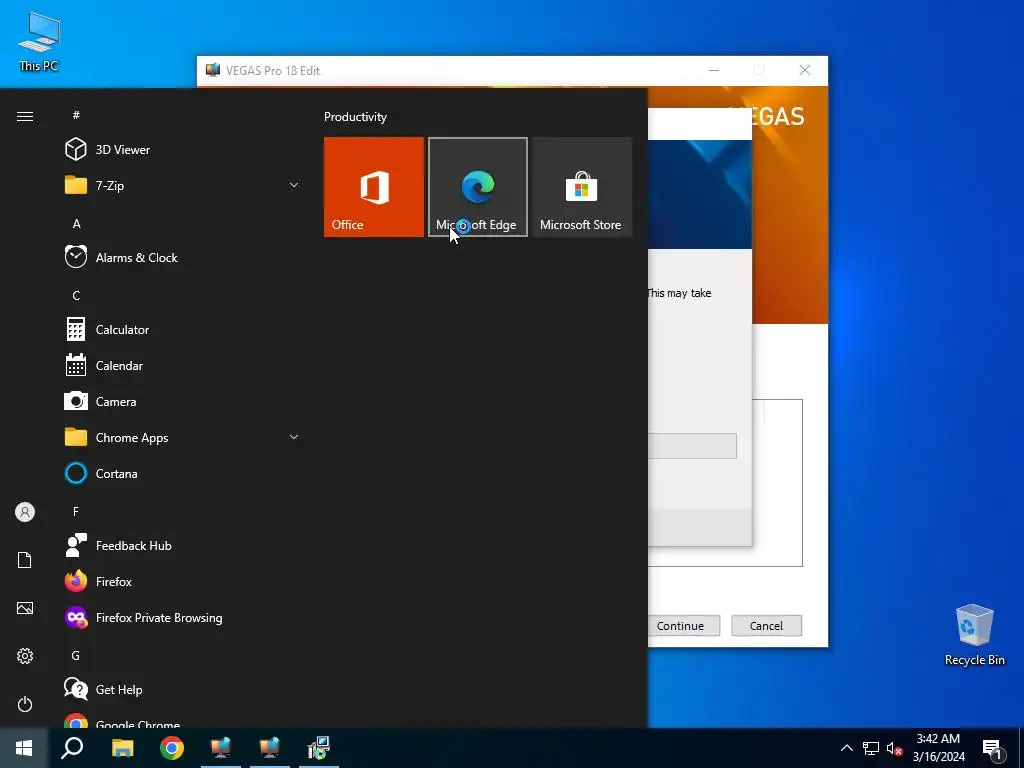This screenshot has width=1024, height=768.
Task: Open File Explorer from taskbar
Action: [x=122, y=748]
